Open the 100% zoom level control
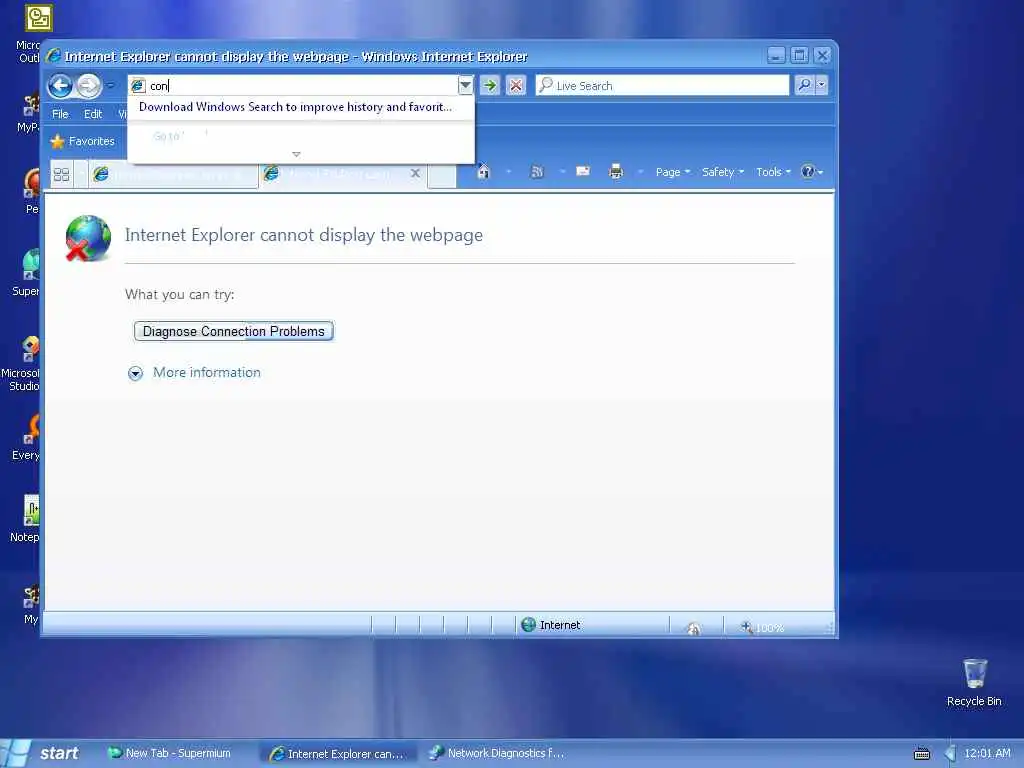The image size is (1024, 768). (762, 628)
